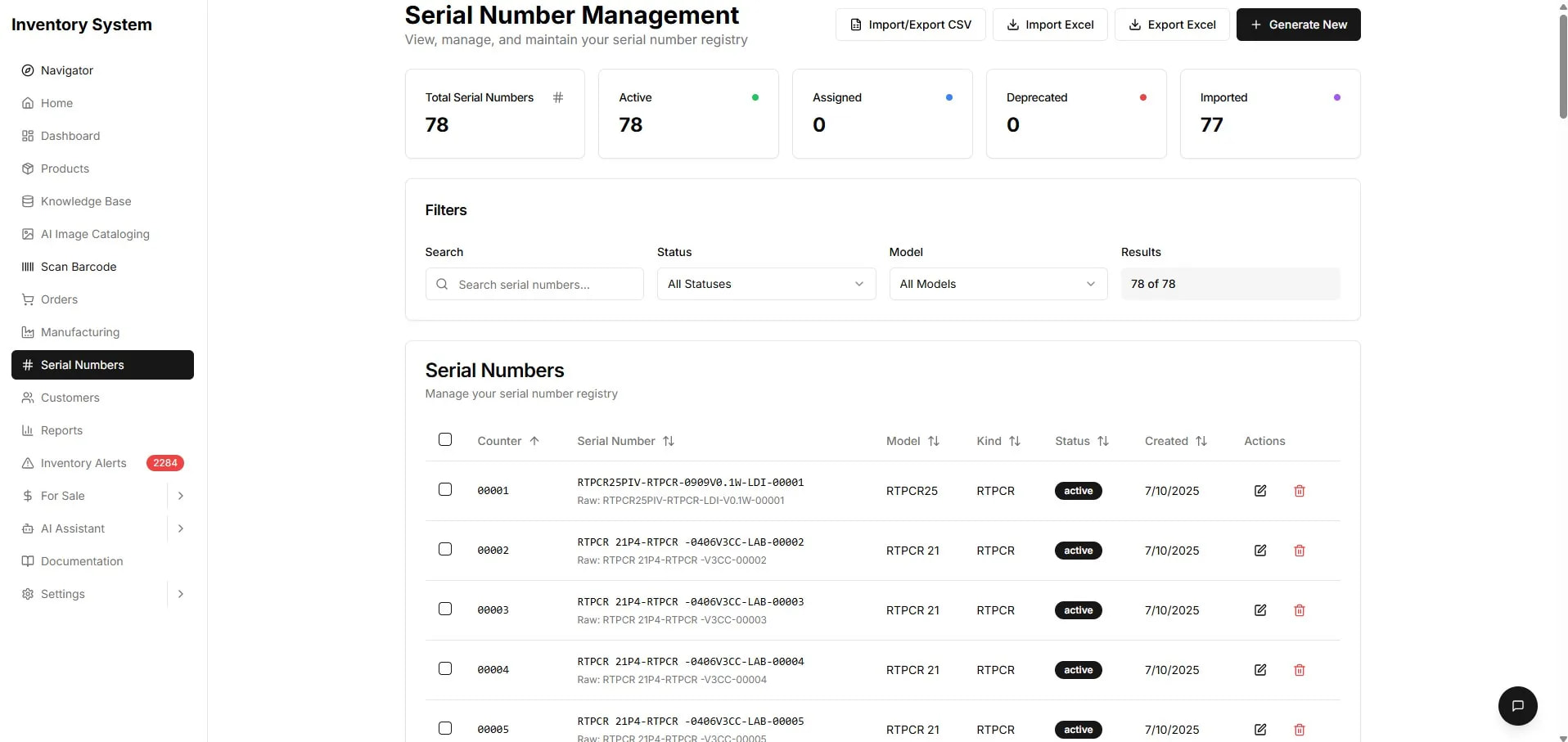
Task: Sort the table by Model column
Action: click(x=912, y=441)
